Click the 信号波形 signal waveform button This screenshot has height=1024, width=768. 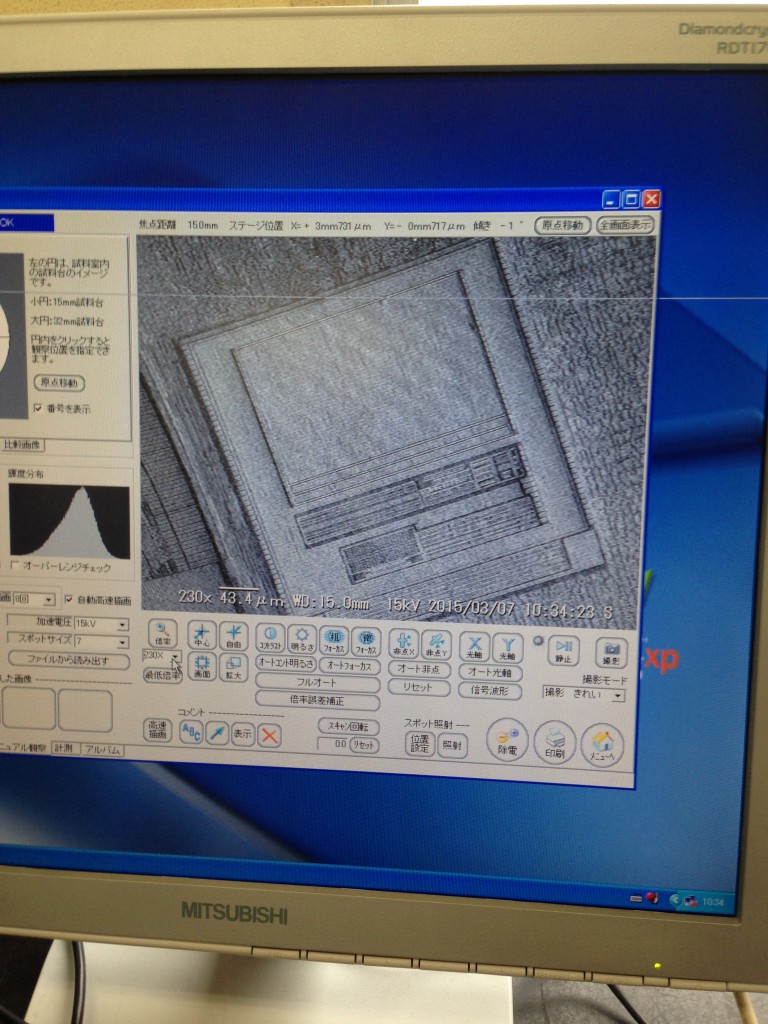[x=490, y=690]
